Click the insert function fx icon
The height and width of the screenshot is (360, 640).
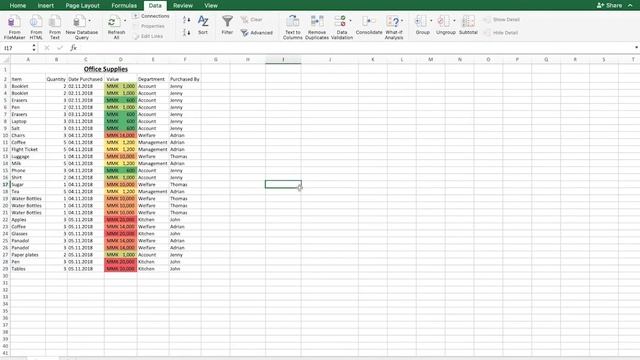click(x=73, y=48)
